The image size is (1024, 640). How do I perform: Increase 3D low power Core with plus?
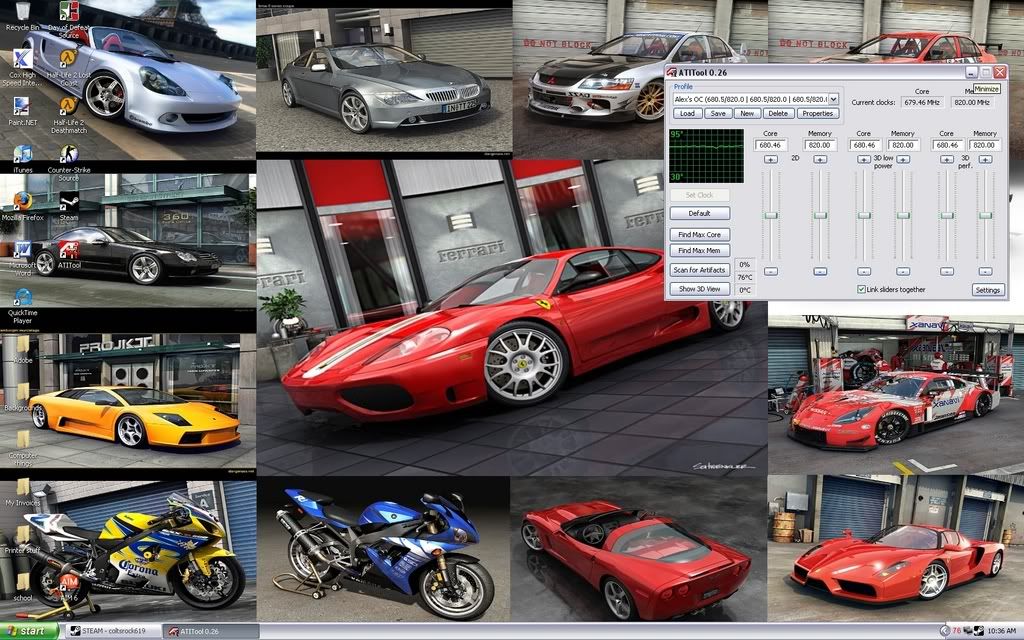864,159
